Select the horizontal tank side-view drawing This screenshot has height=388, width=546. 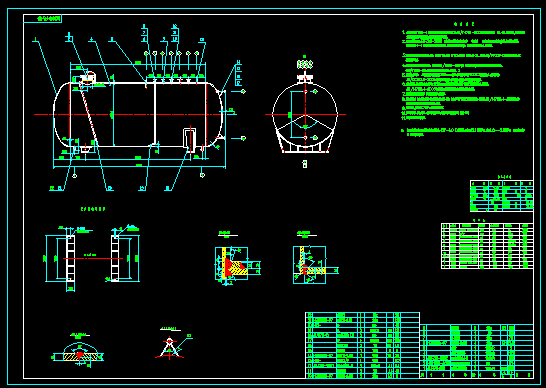click(x=139, y=114)
